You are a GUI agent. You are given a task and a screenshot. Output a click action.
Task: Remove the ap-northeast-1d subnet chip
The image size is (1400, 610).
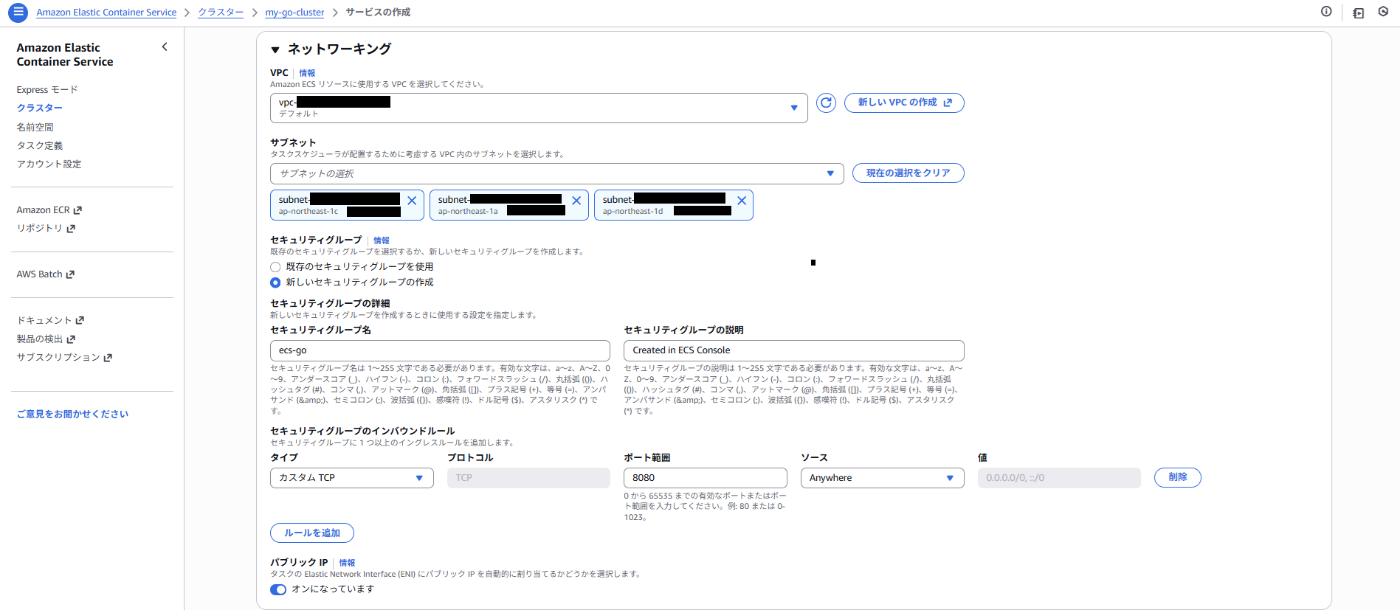pos(741,200)
